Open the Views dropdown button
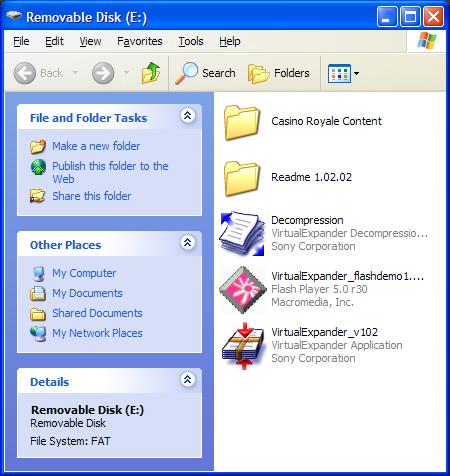The width and height of the screenshot is (450, 476). 343,73
